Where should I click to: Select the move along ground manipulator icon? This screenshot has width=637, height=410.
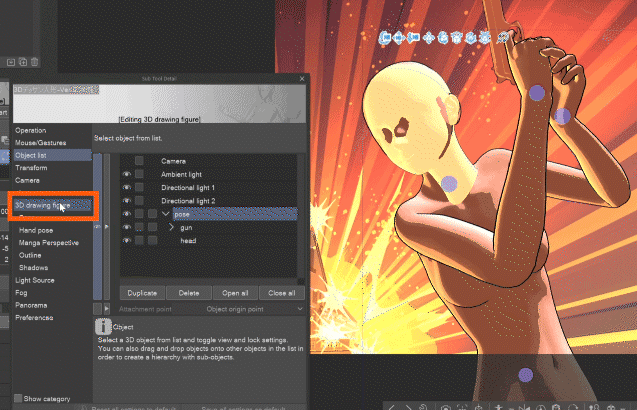click(485, 38)
